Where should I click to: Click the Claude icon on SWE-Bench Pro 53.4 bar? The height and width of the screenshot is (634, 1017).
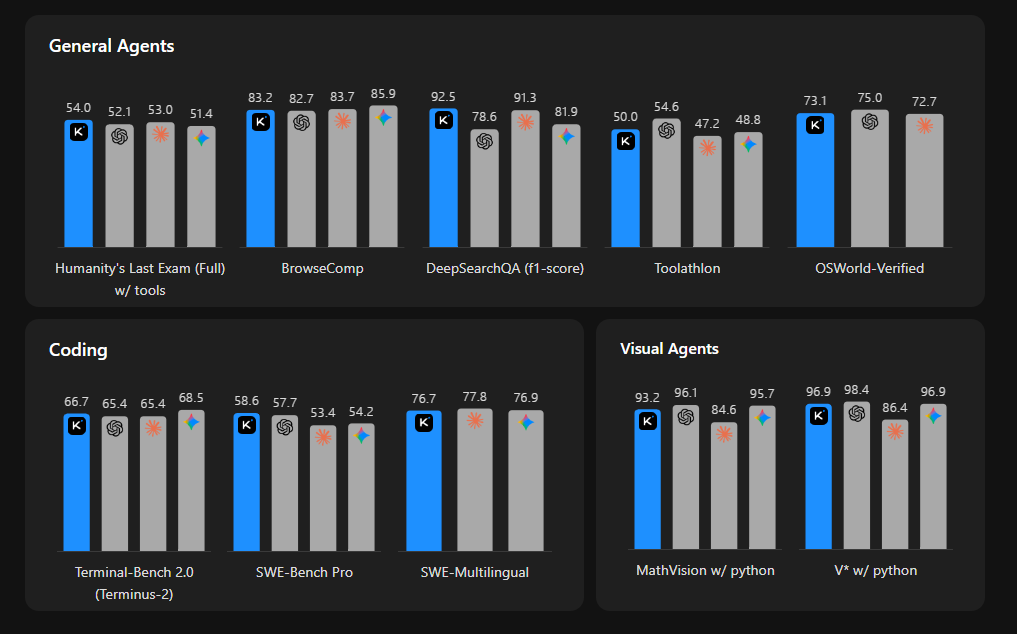pyautogui.click(x=323, y=437)
